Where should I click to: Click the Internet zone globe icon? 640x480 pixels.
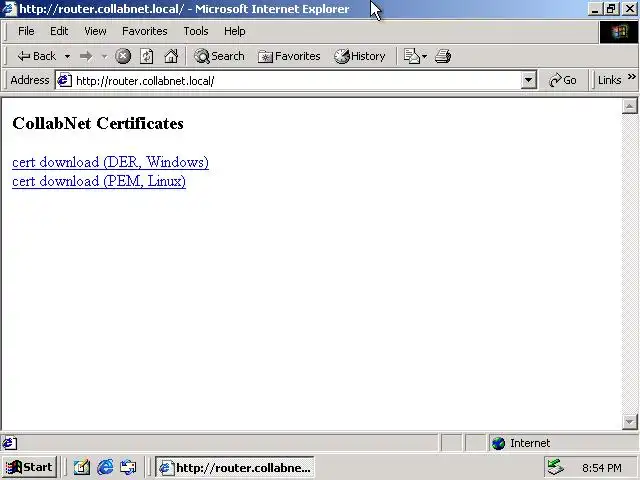point(498,443)
